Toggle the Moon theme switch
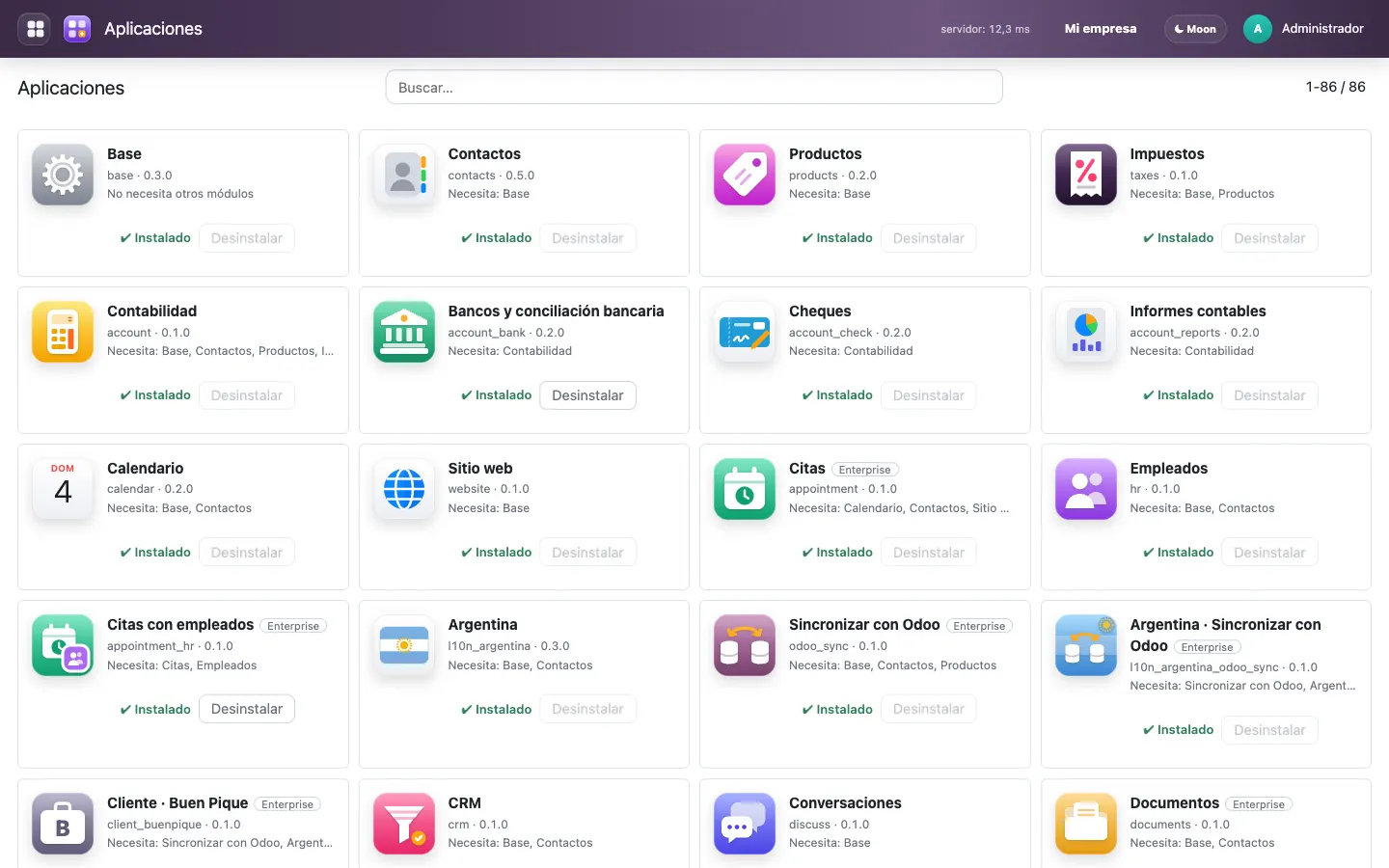 [1195, 29]
